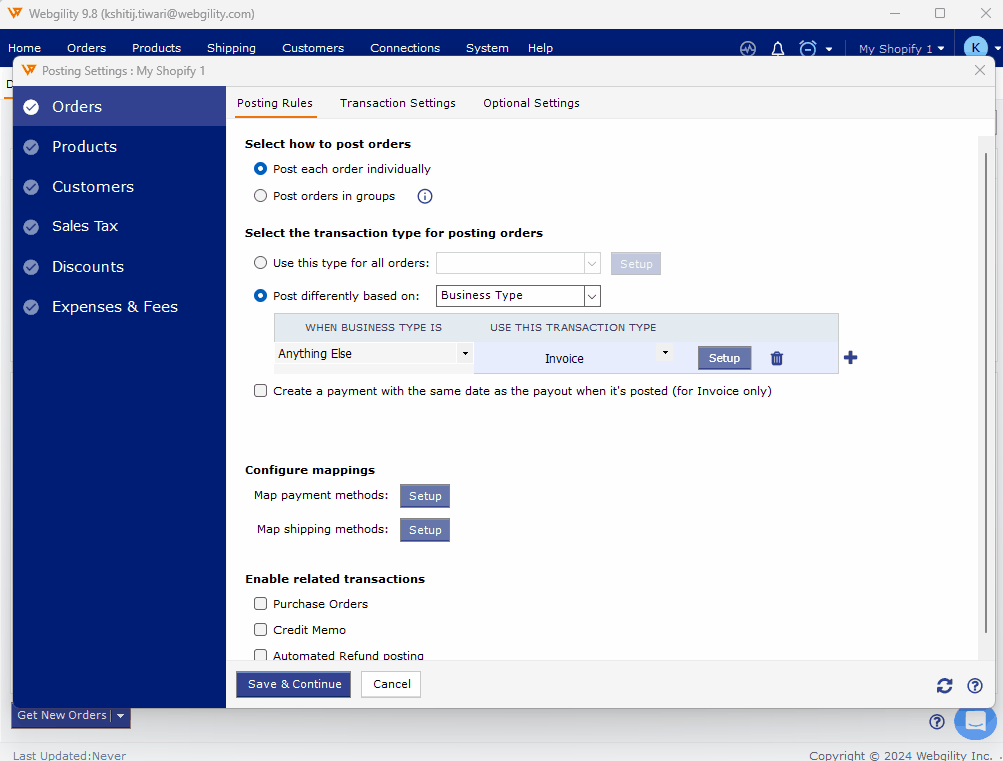This screenshot has width=1003, height=761.
Task: Open the scheduler clock icon
Action: (x=808, y=48)
